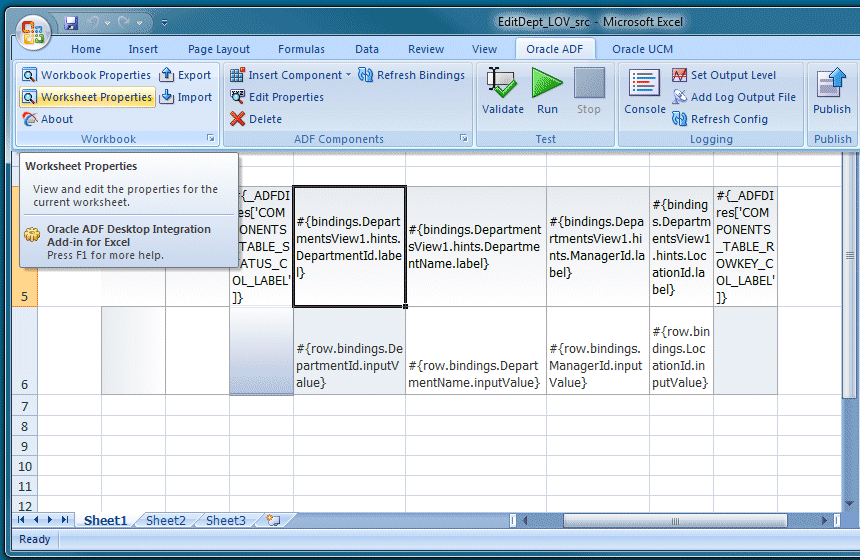Open ADF Components group dialog launcher
This screenshot has height=560, width=860.
pyautogui.click(x=463, y=138)
